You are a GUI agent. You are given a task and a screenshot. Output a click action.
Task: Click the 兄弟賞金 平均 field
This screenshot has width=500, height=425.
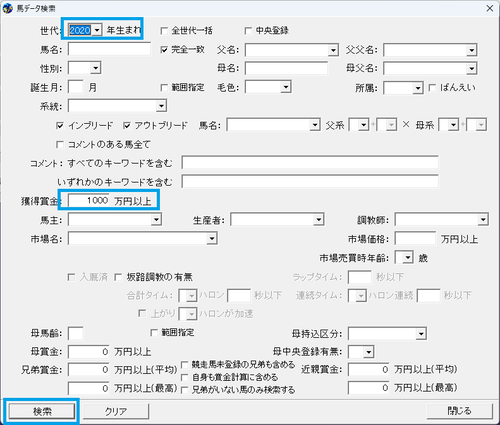coord(89,370)
